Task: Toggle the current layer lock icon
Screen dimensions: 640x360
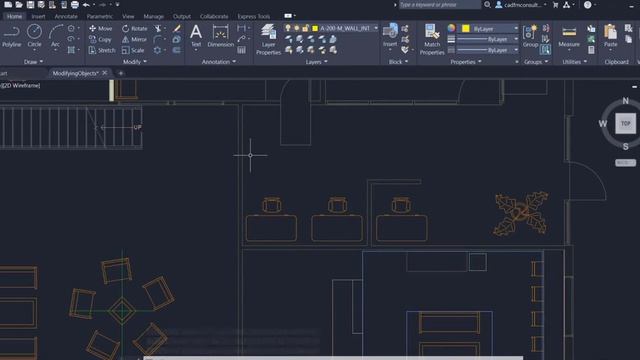Action: (x=305, y=28)
